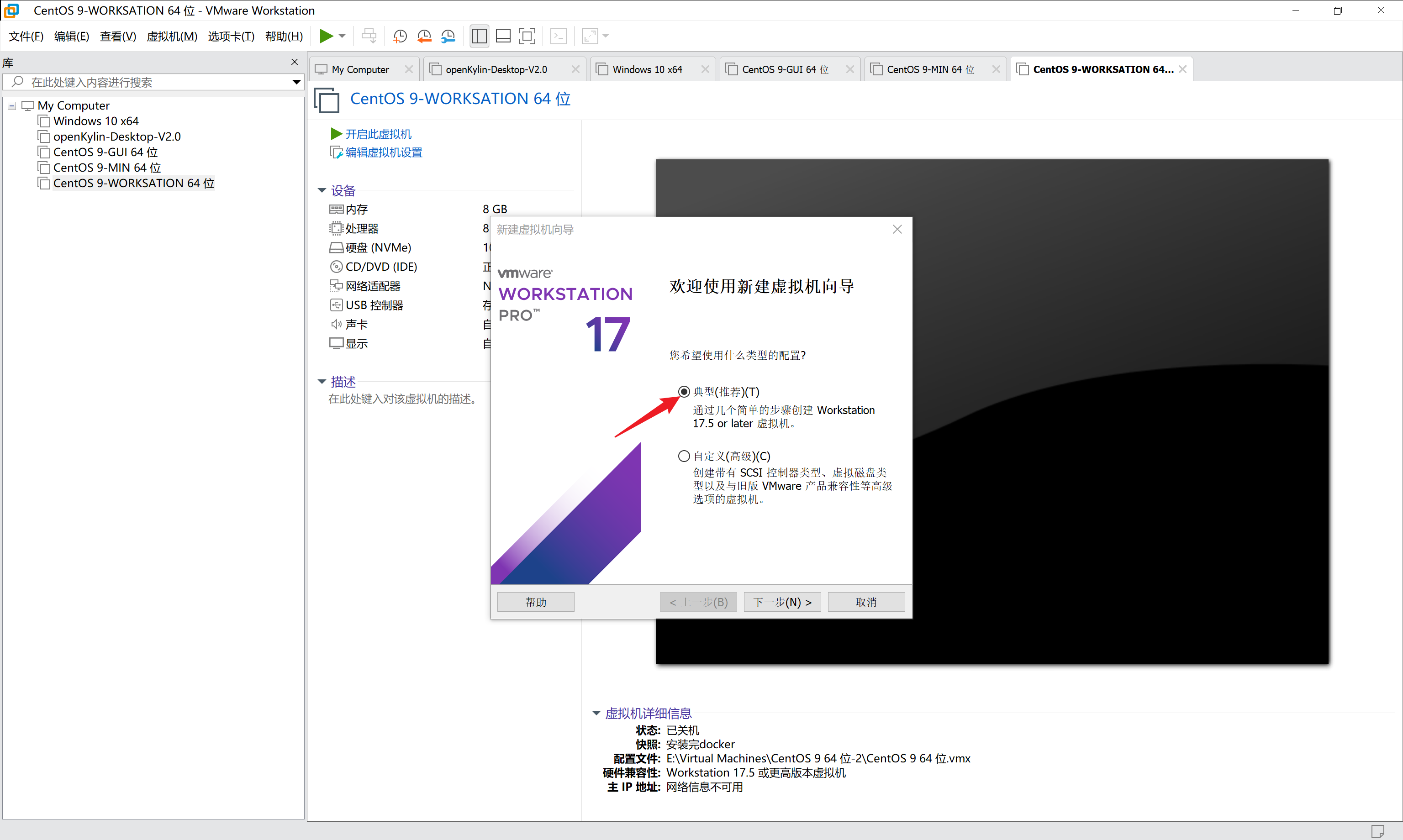Select the 自定义(高级)(C) radio option

[684, 456]
